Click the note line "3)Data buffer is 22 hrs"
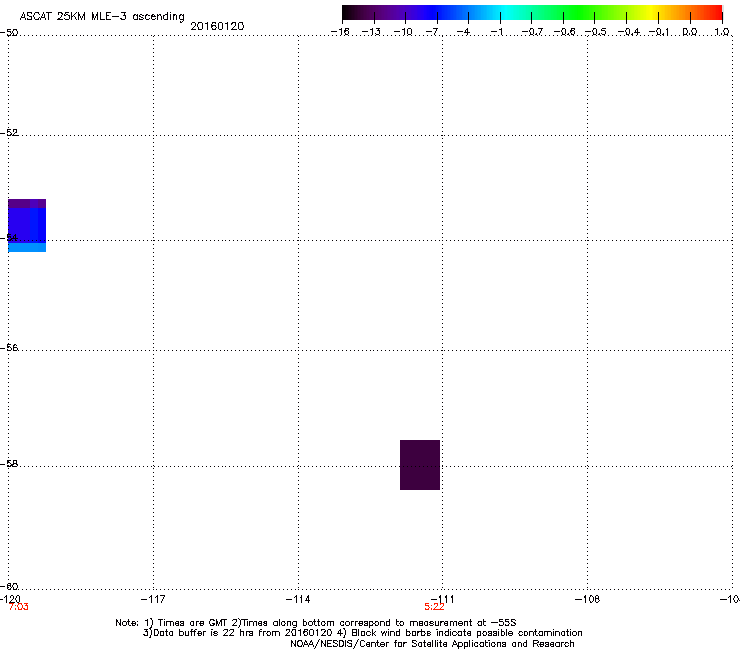This screenshot has height=650, width=740. click(362, 633)
